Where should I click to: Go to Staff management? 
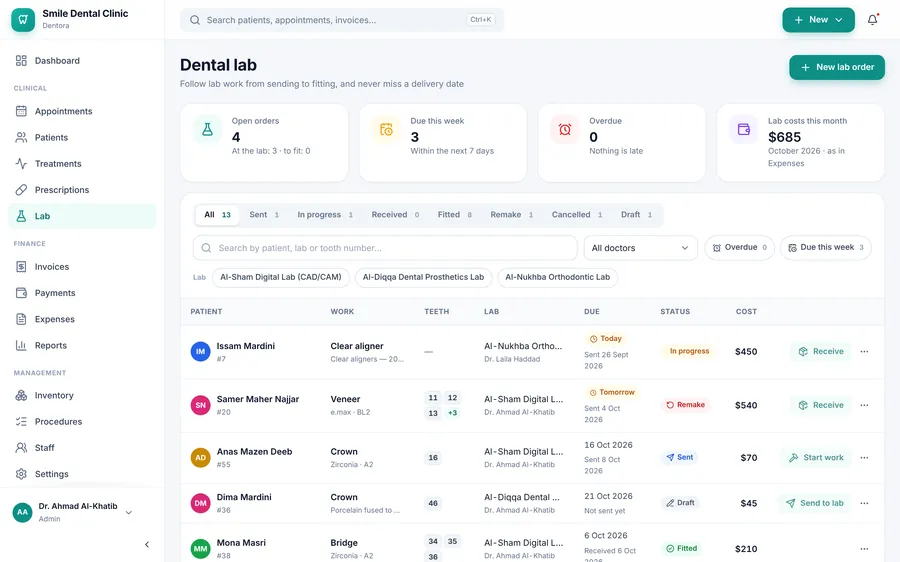pyautogui.click(x=82, y=448)
